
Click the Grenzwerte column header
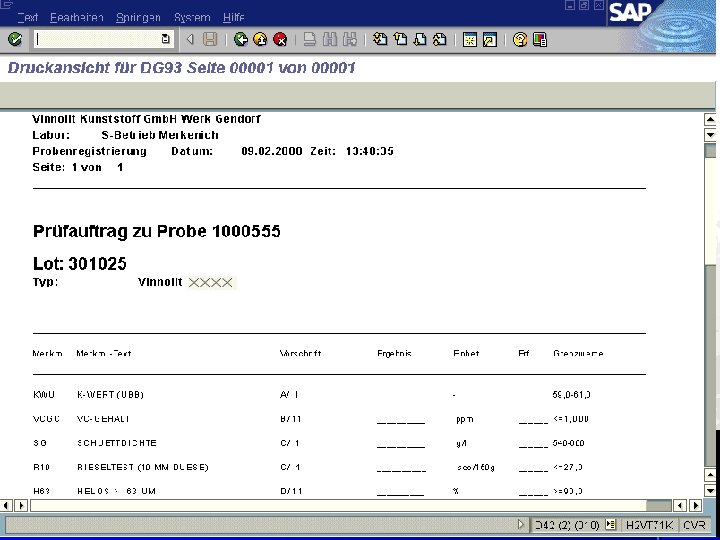pyautogui.click(x=578, y=354)
